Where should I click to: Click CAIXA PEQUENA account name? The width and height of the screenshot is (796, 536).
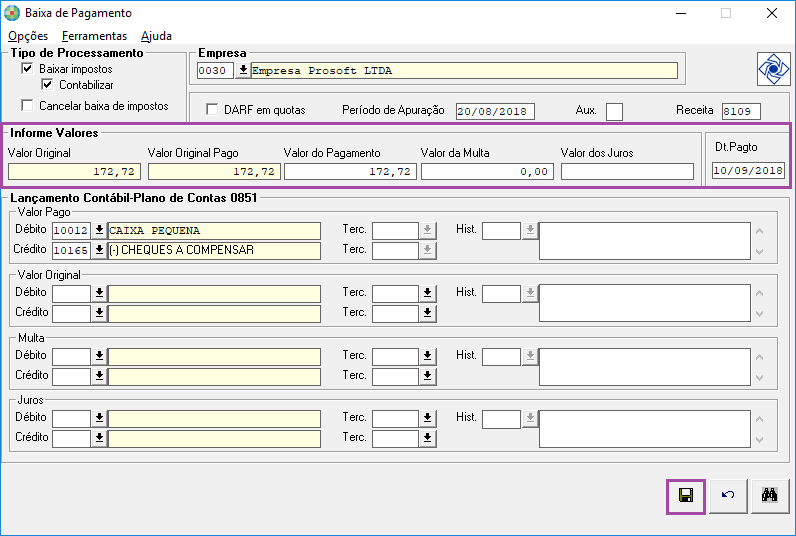214,230
